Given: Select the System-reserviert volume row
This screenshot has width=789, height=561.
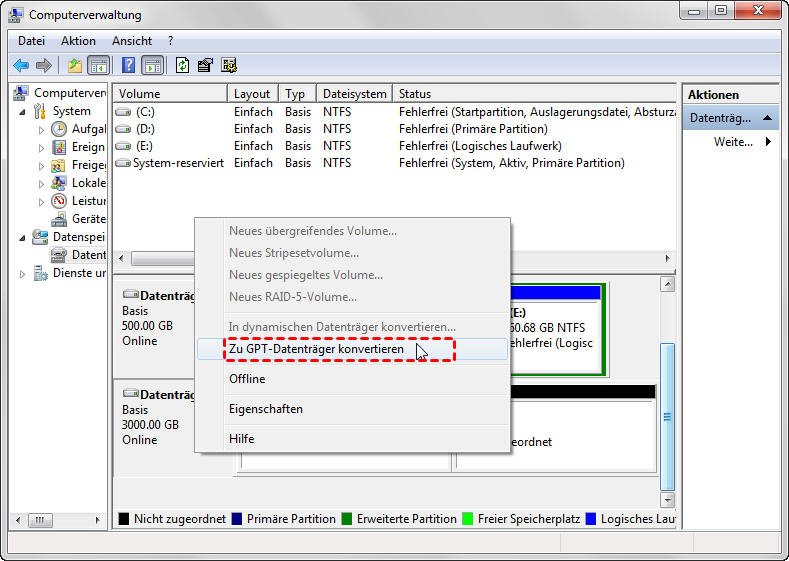Looking at the screenshot, I should coord(395,163).
